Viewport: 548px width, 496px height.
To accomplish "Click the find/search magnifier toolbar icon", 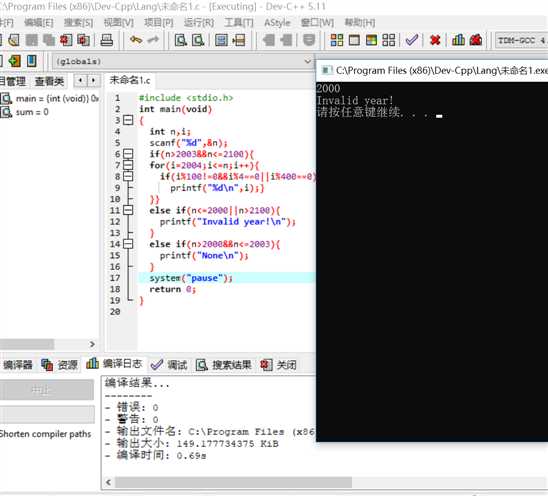I will coord(181,40).
